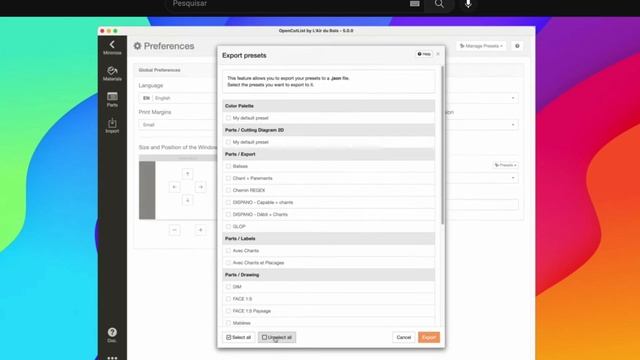Check Avec Chants et Placages preset
The image size is (640, 360).
228,263
